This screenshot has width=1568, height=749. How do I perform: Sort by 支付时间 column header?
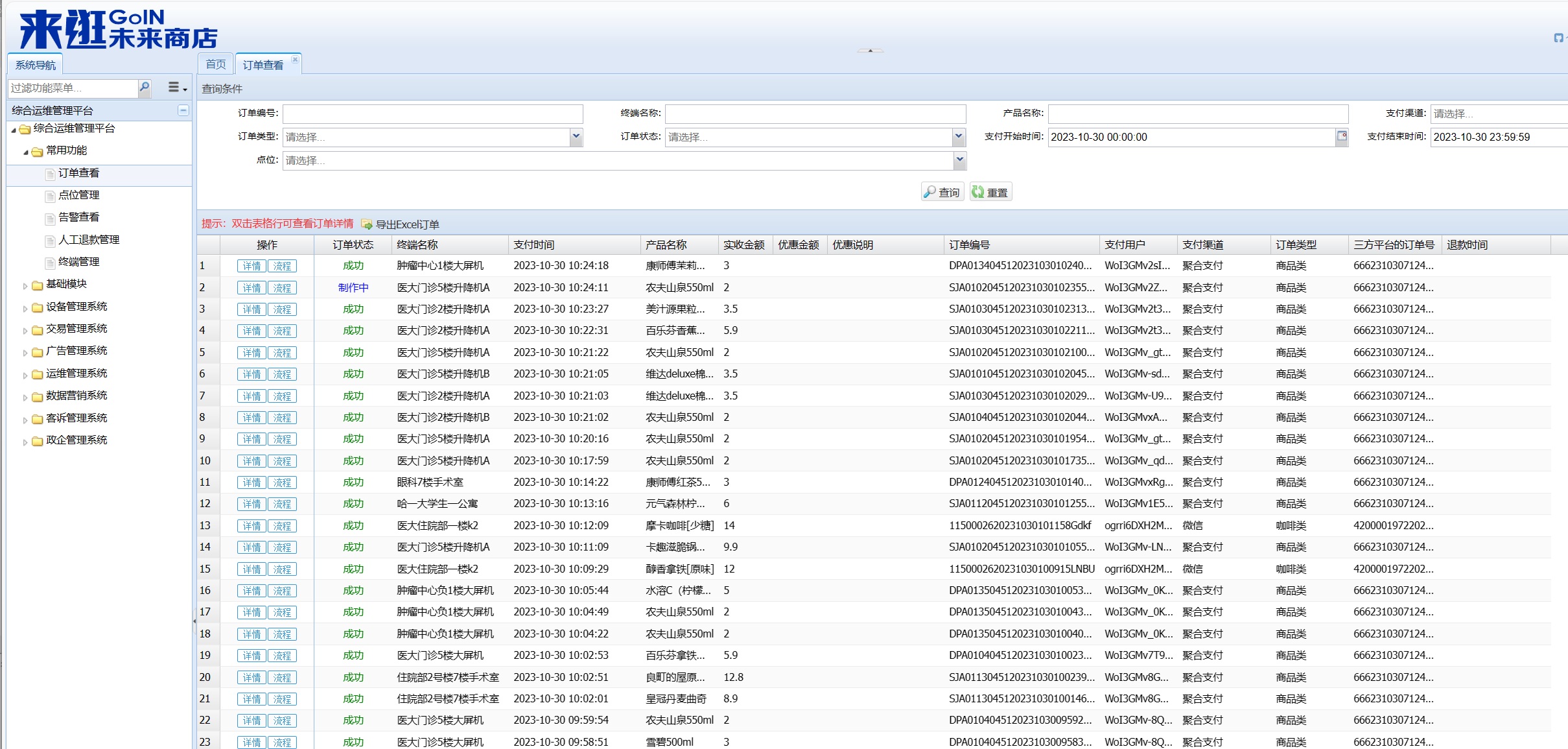[x=574, y=244]
